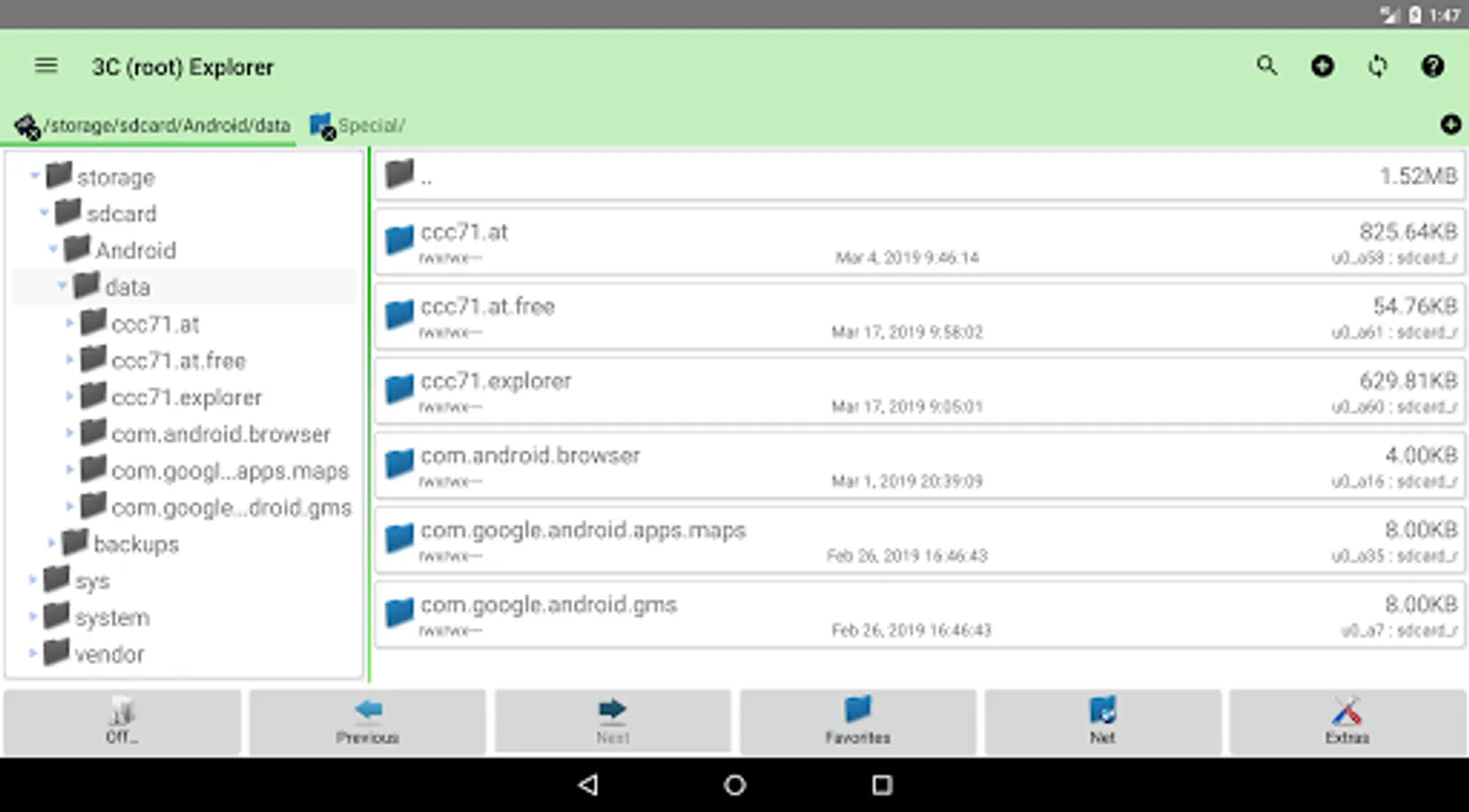The image size is (1469, 812).
Task: Click the 825.64KB size value
Action: (1408, 232)
